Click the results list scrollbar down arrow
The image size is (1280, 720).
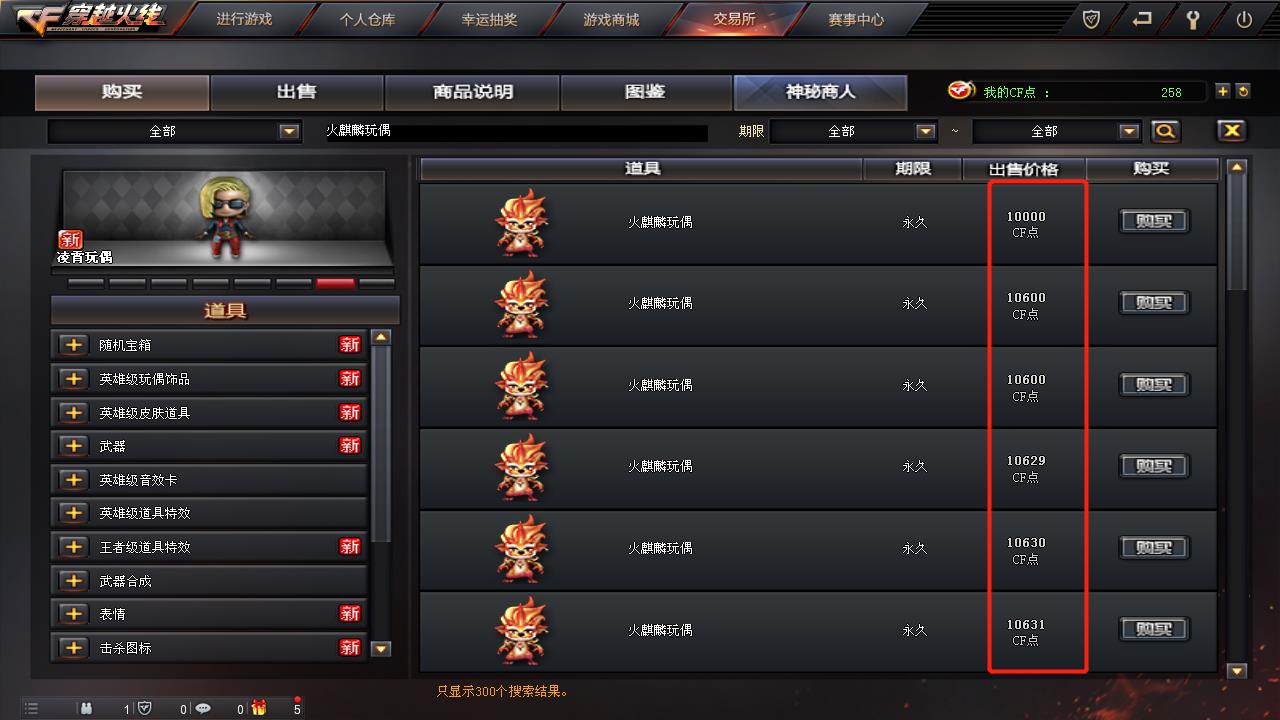(1237, 671)
